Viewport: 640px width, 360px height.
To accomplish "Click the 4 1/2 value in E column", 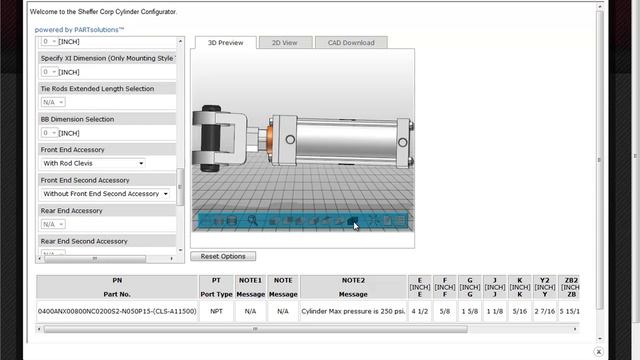I will click(420, 311).
